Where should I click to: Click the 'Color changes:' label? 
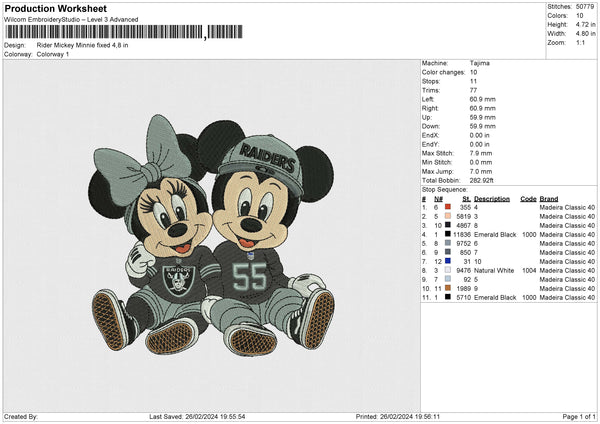(443, 72)
